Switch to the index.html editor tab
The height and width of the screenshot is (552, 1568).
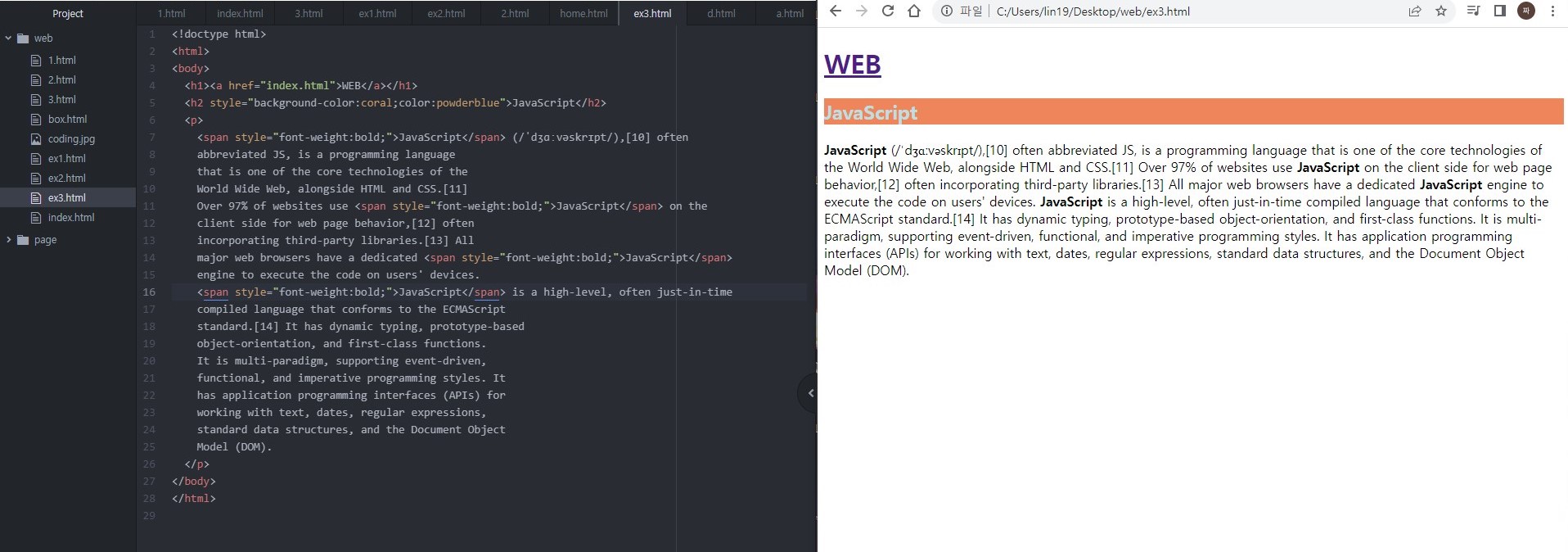click(240, 13)
